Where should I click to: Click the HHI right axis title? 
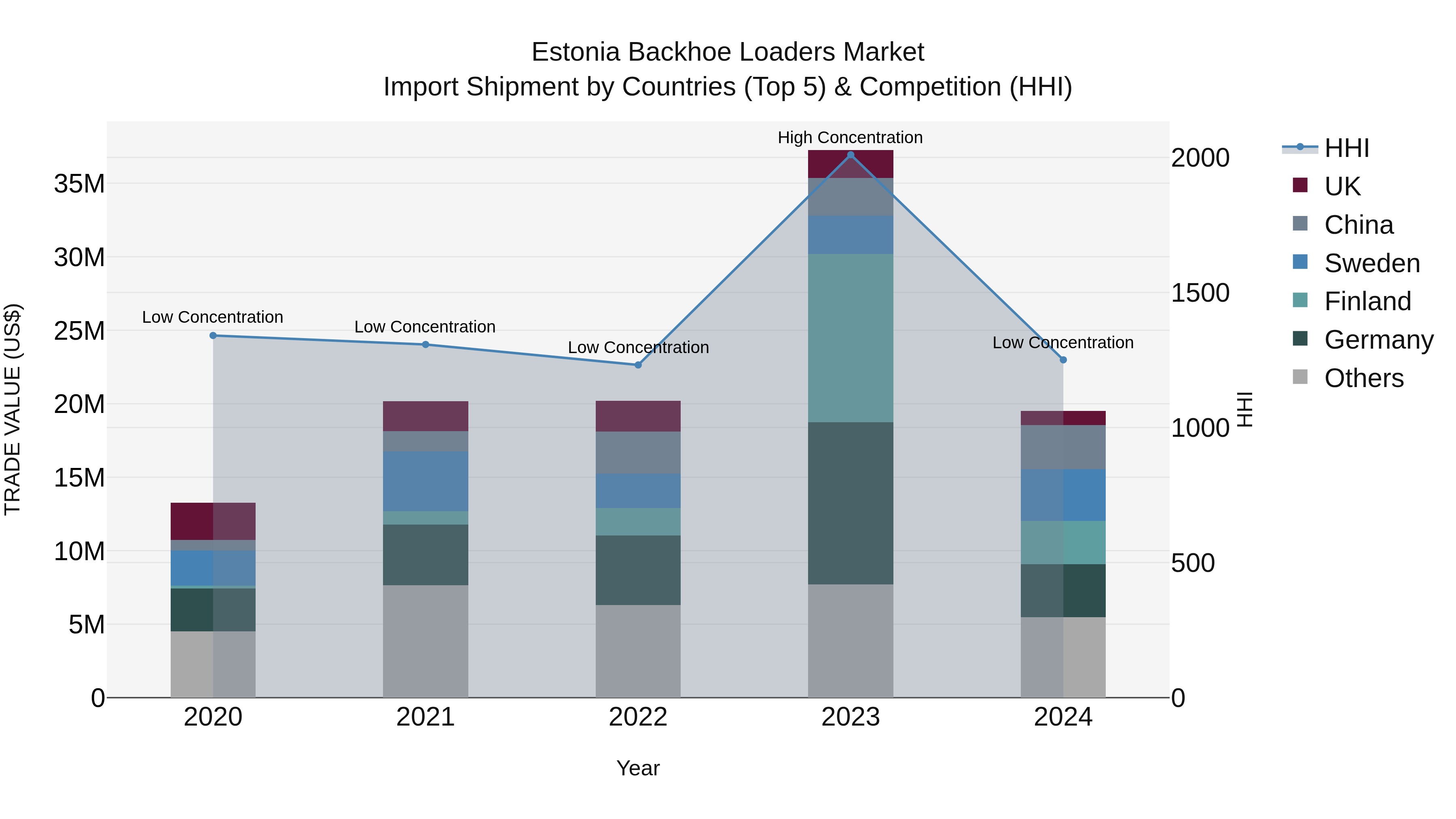1245,409
